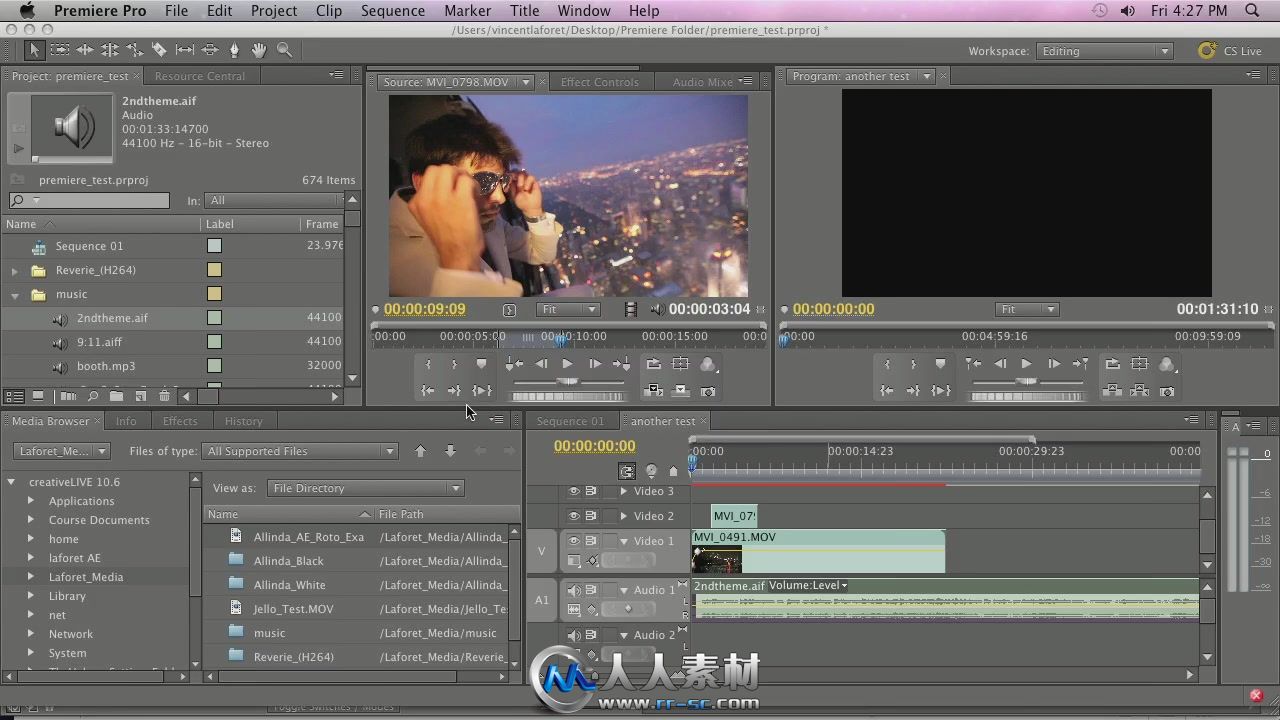The width and height of the screenshot is (1280, 720).
Task: Toggle Snap magnet in timeline
Action: tap(627, 471)
